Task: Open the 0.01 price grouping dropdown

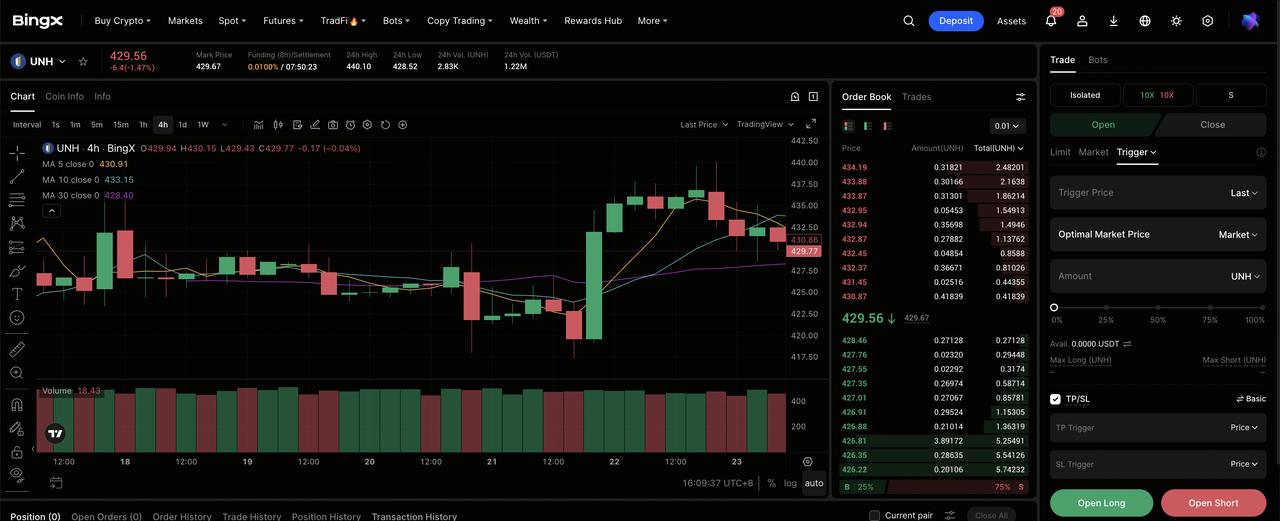Action: (x=1006, y=126)
